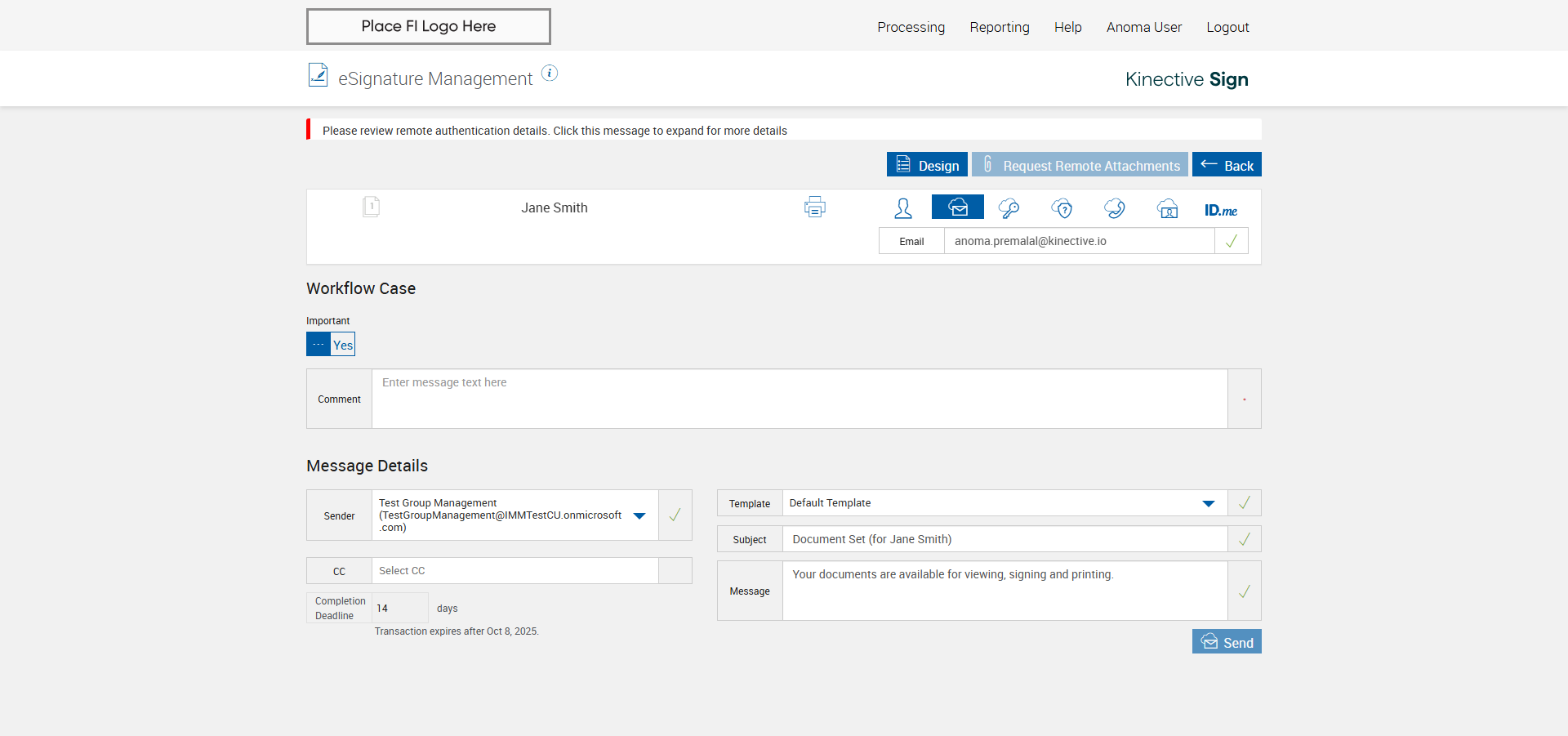Toggle the Important Yes switch
The height and width of the screenshot is (736, 1568).
click(331, 344)
